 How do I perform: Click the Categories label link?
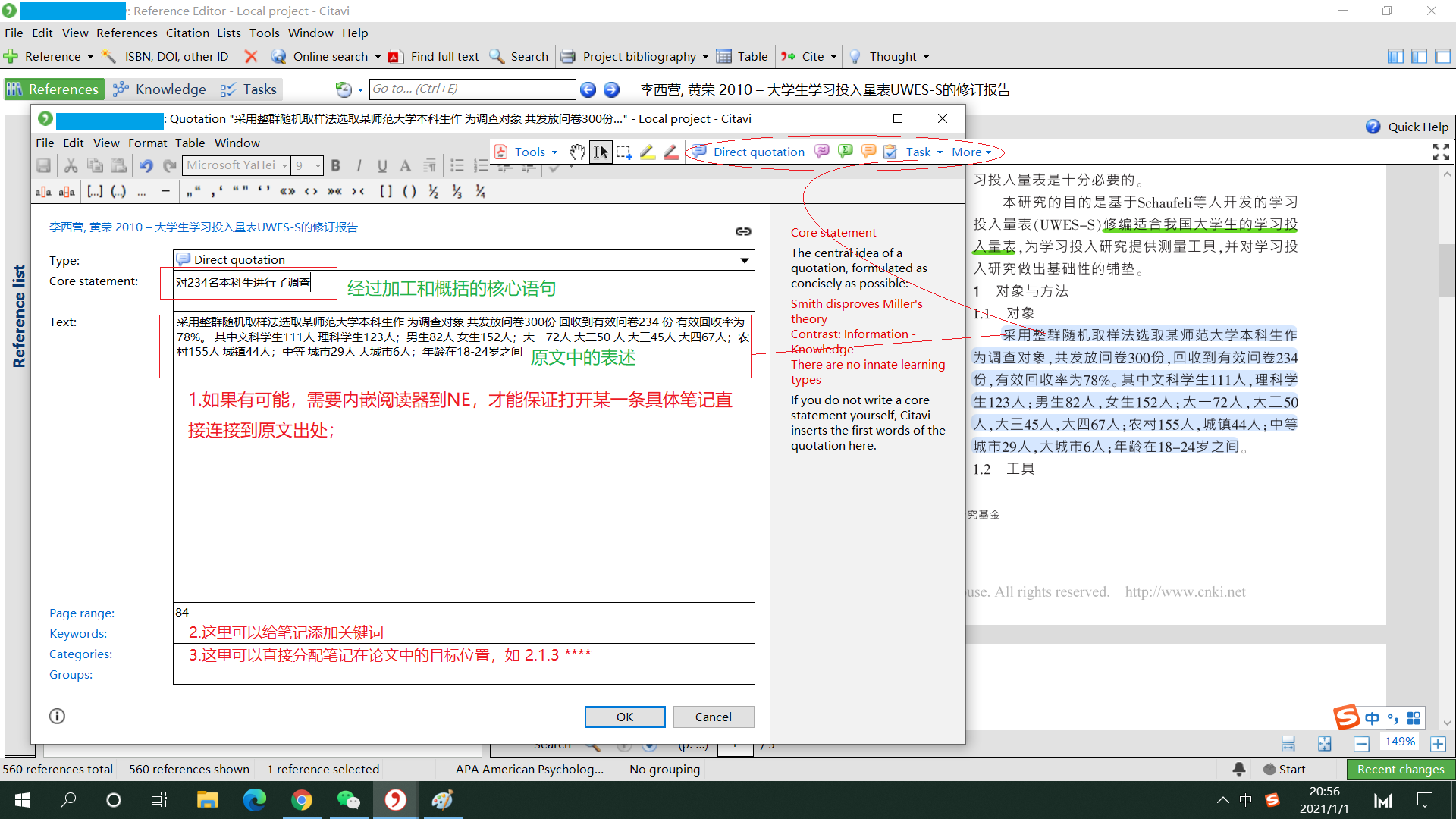[80, 654]
